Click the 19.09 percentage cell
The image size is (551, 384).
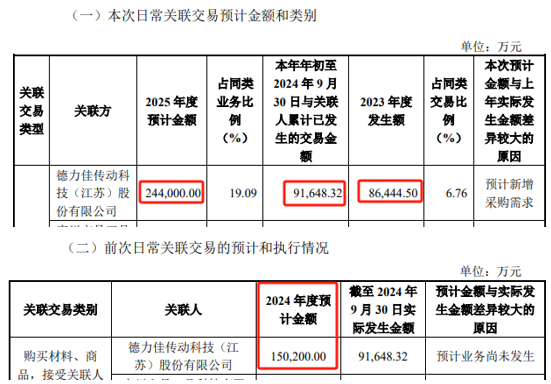pos(243,193)
